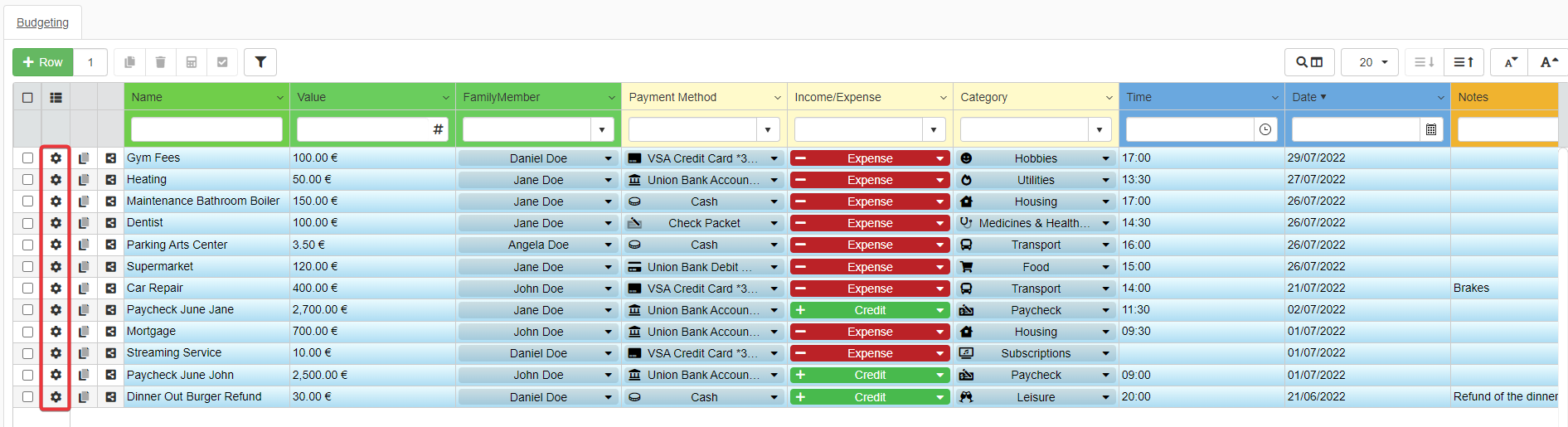
Task: Tick the checkbox for Dentist row
Action: click(27, 223)
